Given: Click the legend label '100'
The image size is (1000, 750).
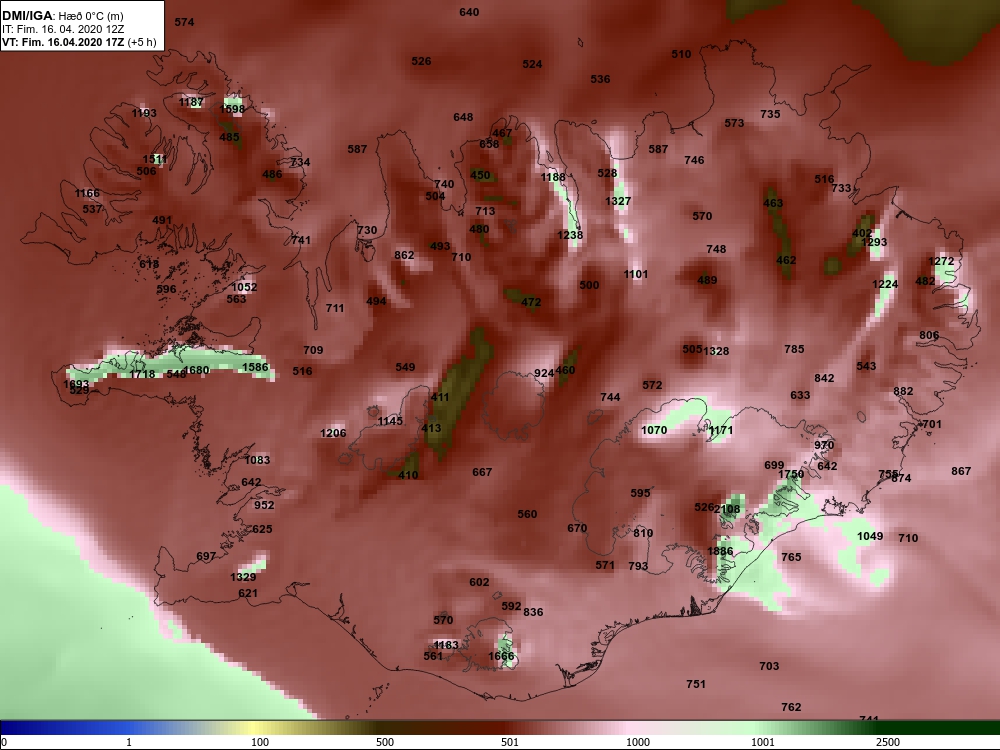Looking at the screenshot, I should point(260,742).
